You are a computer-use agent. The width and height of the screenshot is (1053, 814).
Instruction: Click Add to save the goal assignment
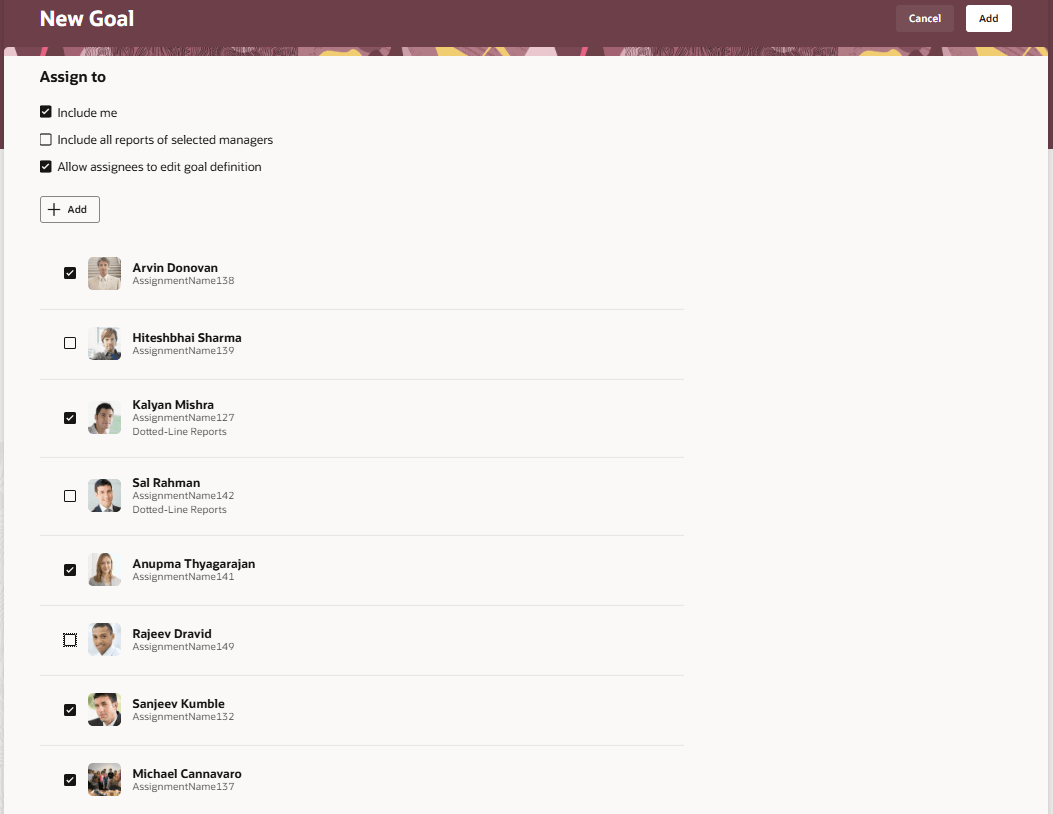click(988, 18)
